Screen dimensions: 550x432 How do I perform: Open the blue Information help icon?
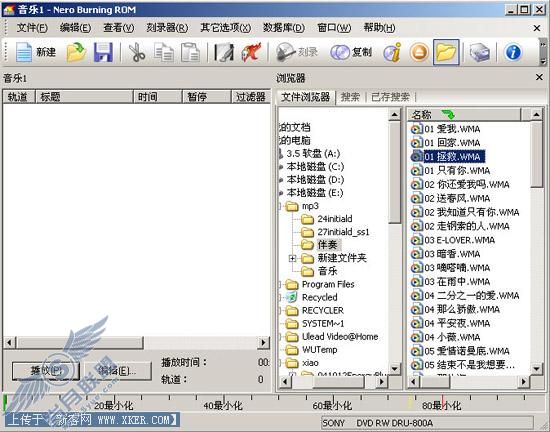point(513,53)
